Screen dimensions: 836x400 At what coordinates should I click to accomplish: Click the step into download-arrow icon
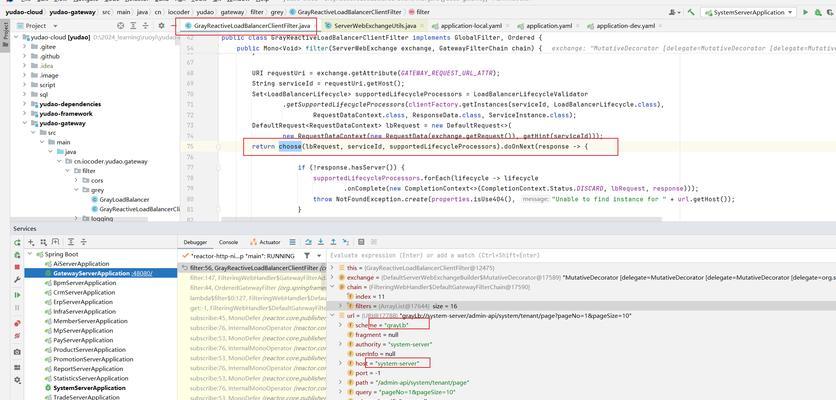(320, 242)
